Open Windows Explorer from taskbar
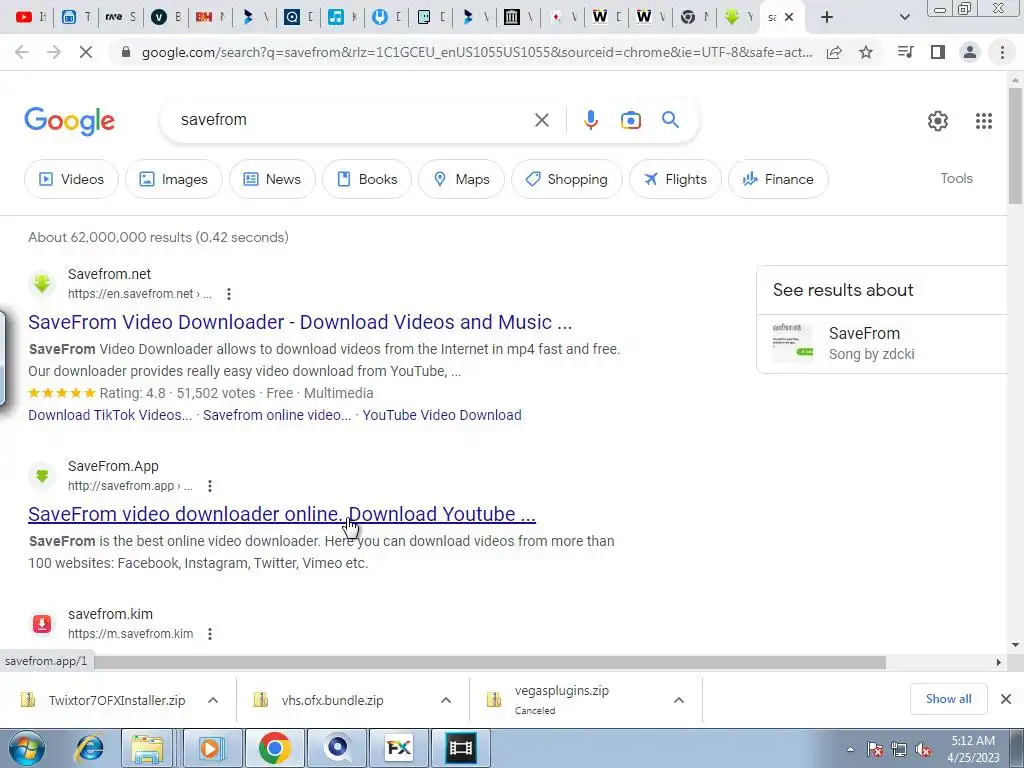Viewport: 1024px width, 768px height. click(147, 748)
